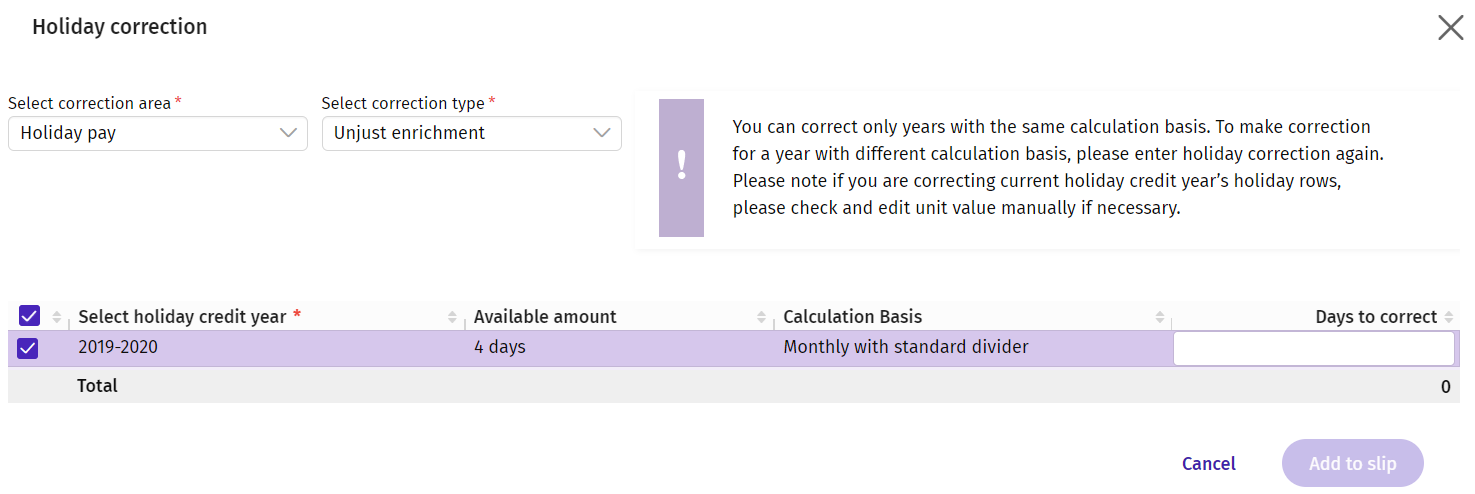Uncheck the 2019-2020 row checkbox
Image resolution: width=1475 pixels, height=494 pixels.
click(x=28, y=348)
